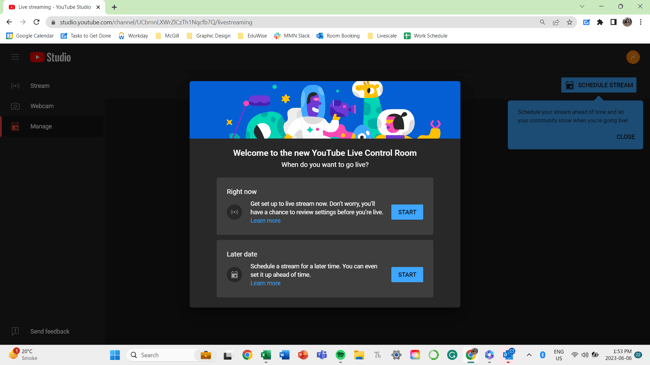This screenshot has width=650, height=365.
Task: Open Settings gear from the taskbar
Action: [x=396, y=355]
